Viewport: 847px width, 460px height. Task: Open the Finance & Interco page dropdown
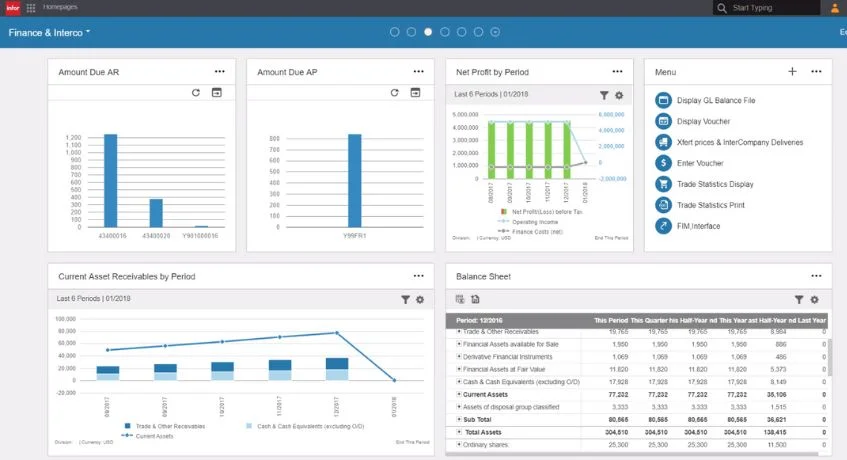pos(49,32)
